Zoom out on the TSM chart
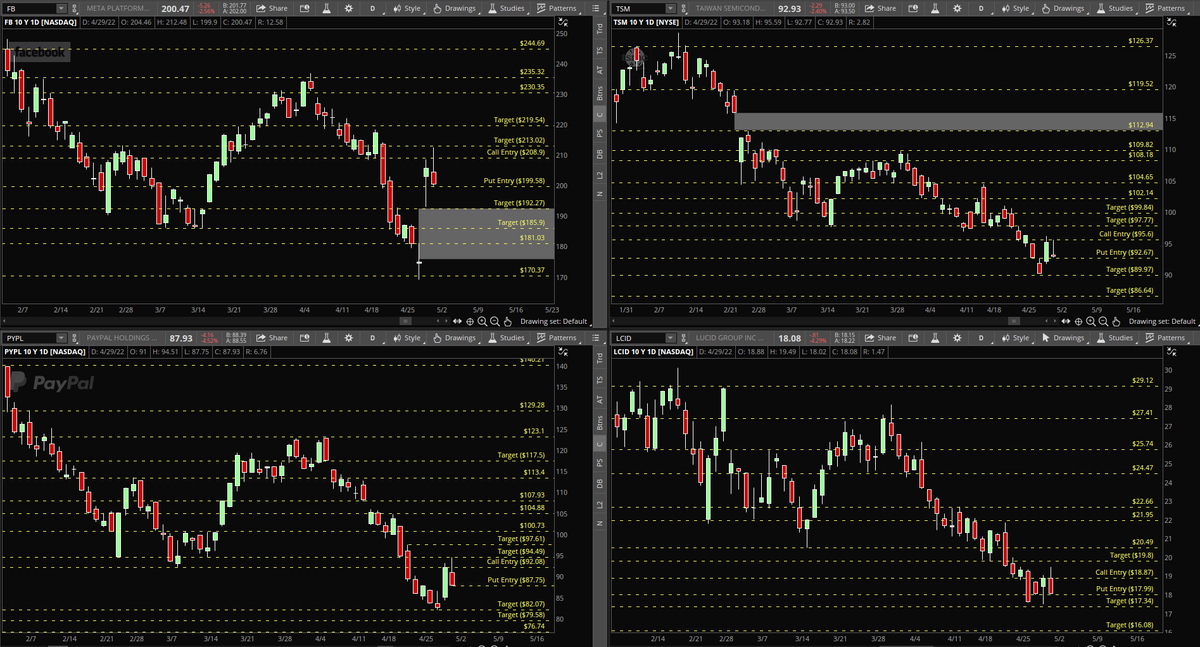This screenshot has height=647, width=1200. point(1104,322)
